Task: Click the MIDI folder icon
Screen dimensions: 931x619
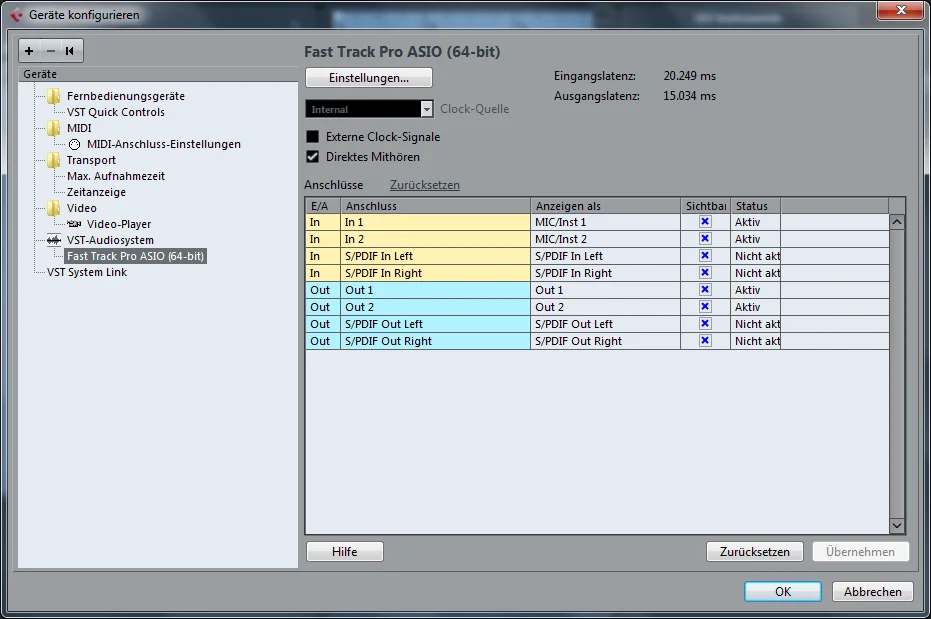Action: point(53,128)
